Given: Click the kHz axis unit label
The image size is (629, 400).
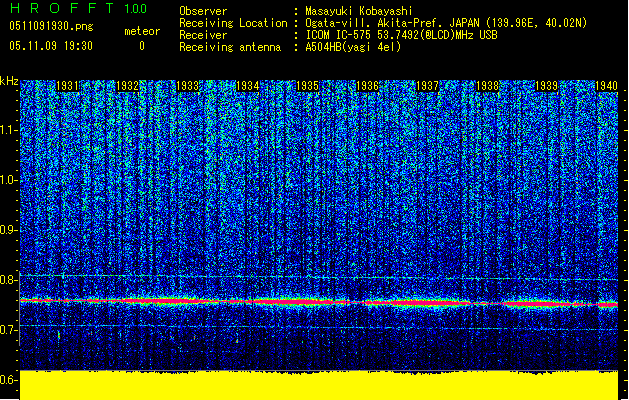Looking at the screenshot, I should (9, 81).
